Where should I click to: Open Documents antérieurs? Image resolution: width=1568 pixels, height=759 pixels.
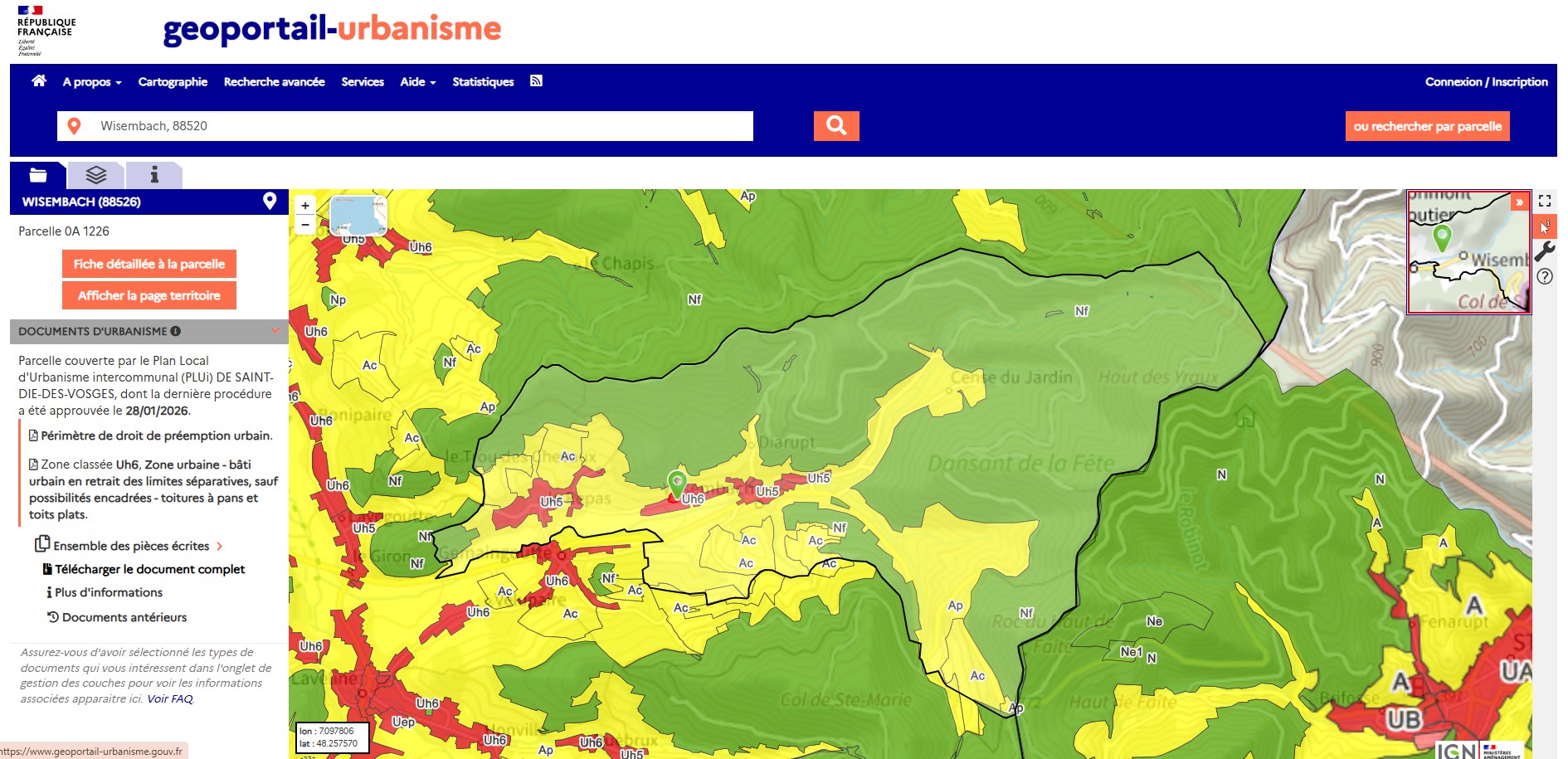(x=117, y=617)
